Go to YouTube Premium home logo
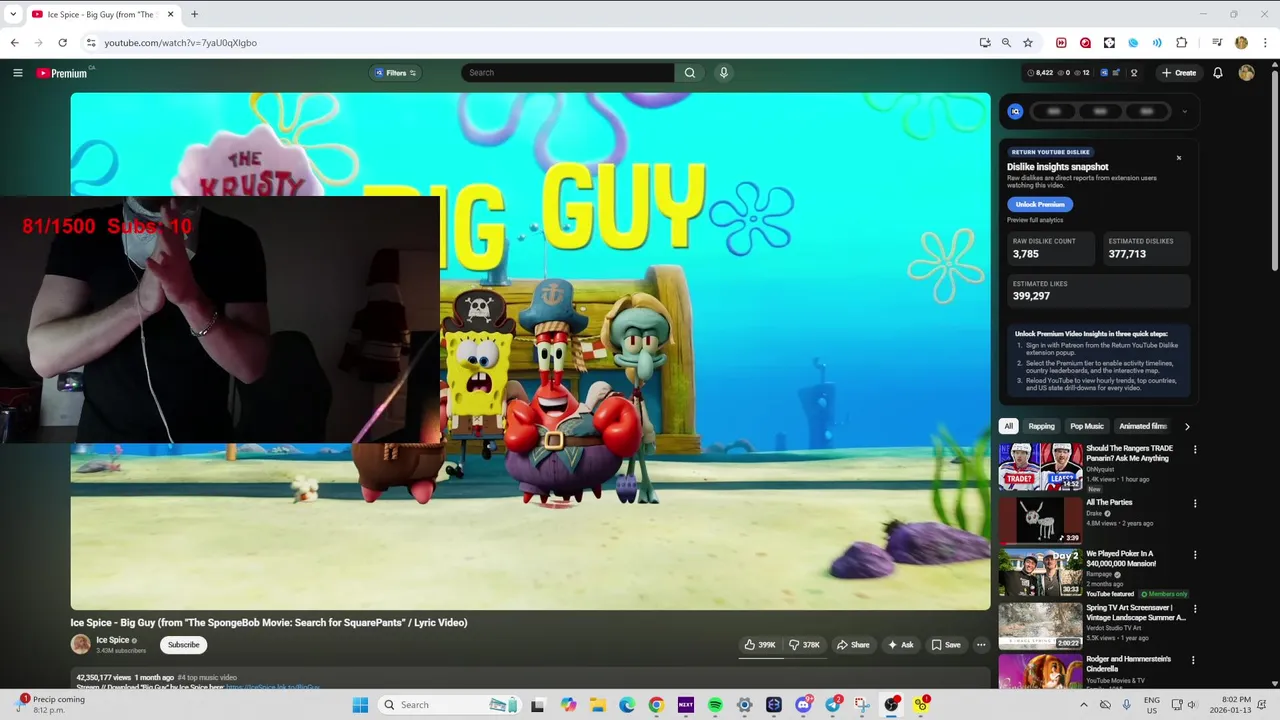Viewport: 1280px width, 720px height. [62, 73]
